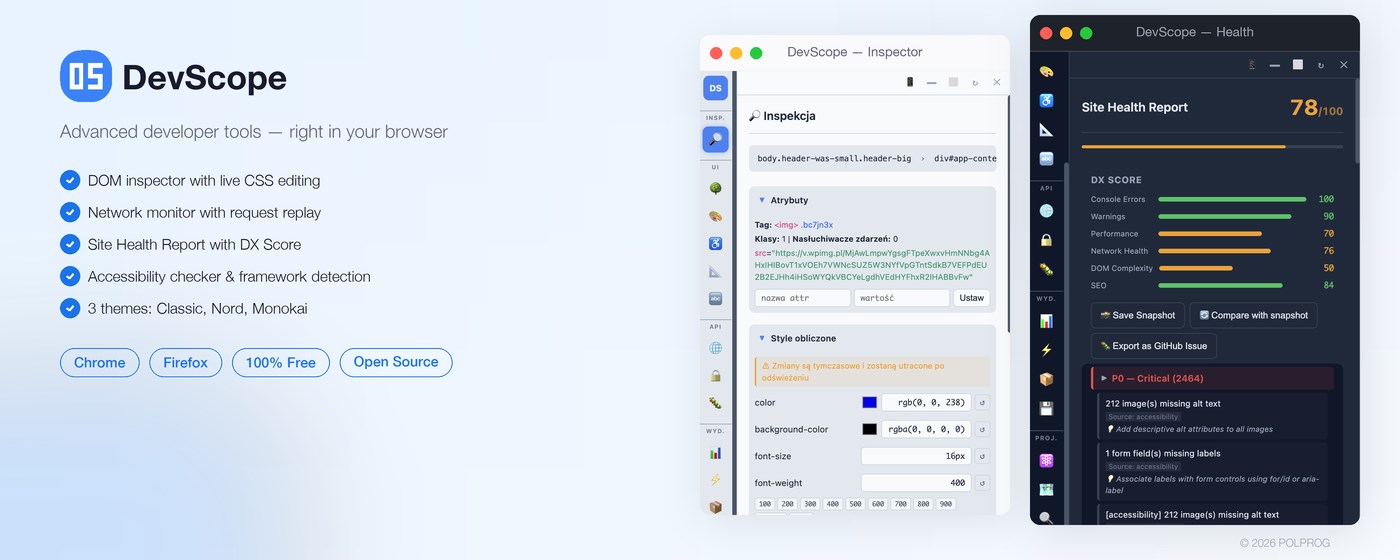Click the 'wartość' input field
The image size is (1400, 560).
902,298
